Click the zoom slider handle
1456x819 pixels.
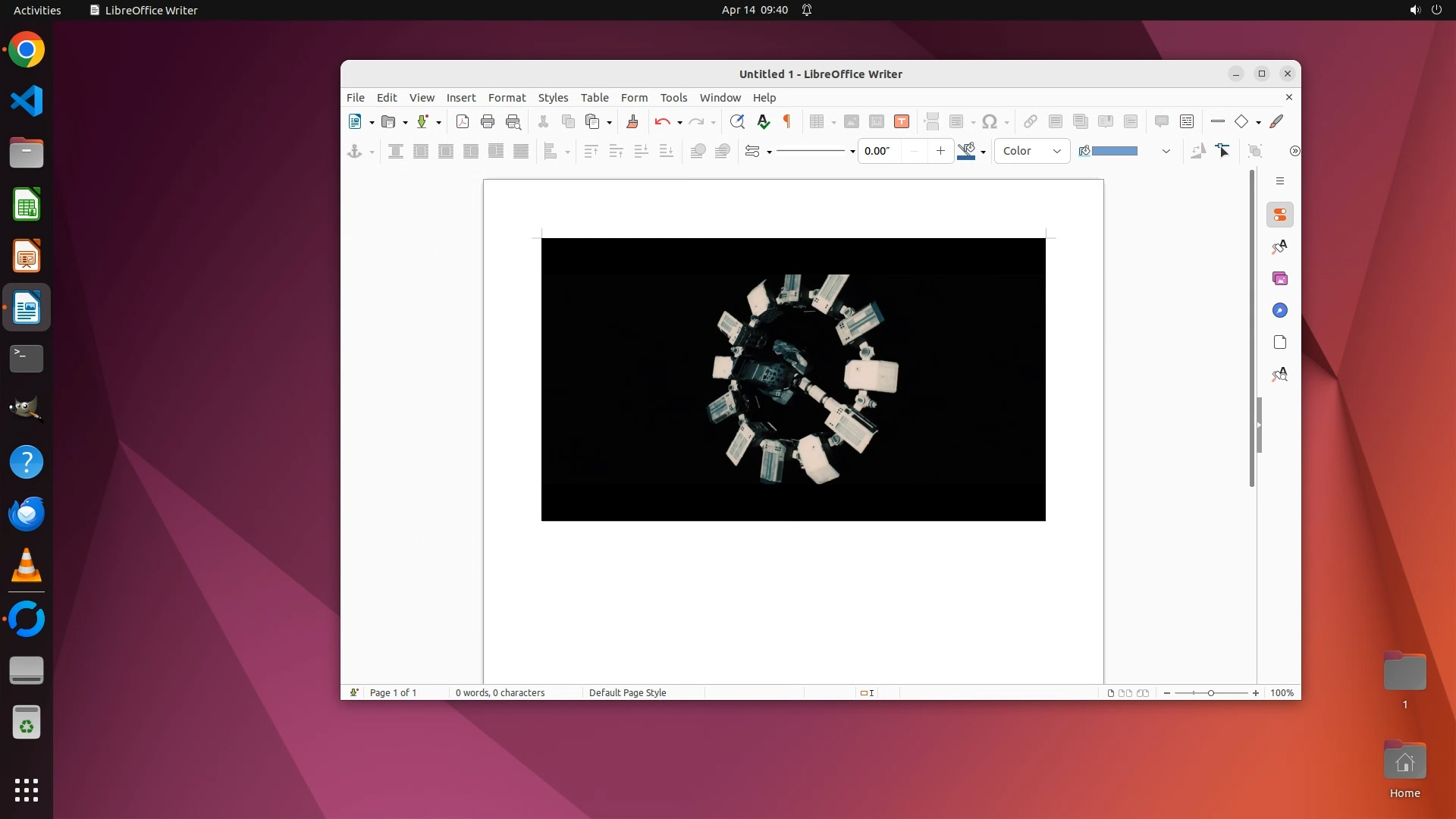1211,693
